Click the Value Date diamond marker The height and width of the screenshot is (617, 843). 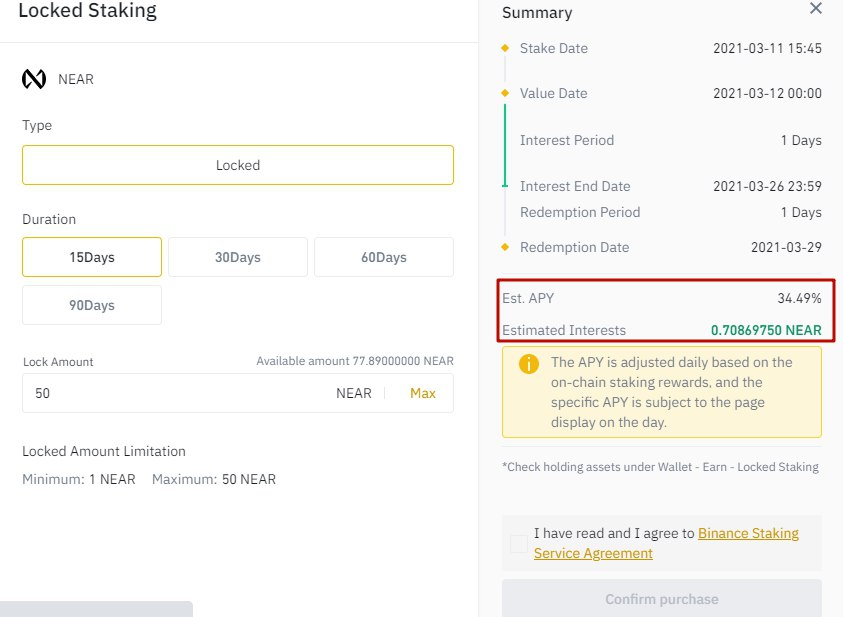pyautogui.click(x=505, y=93)
